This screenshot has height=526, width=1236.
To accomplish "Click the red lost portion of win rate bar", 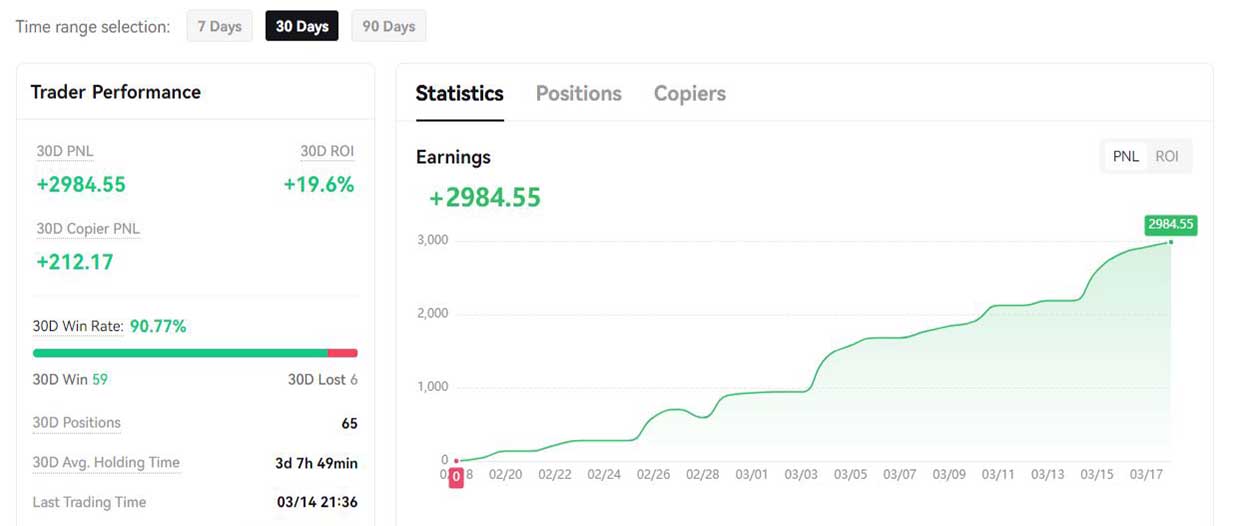I will 343,353.
